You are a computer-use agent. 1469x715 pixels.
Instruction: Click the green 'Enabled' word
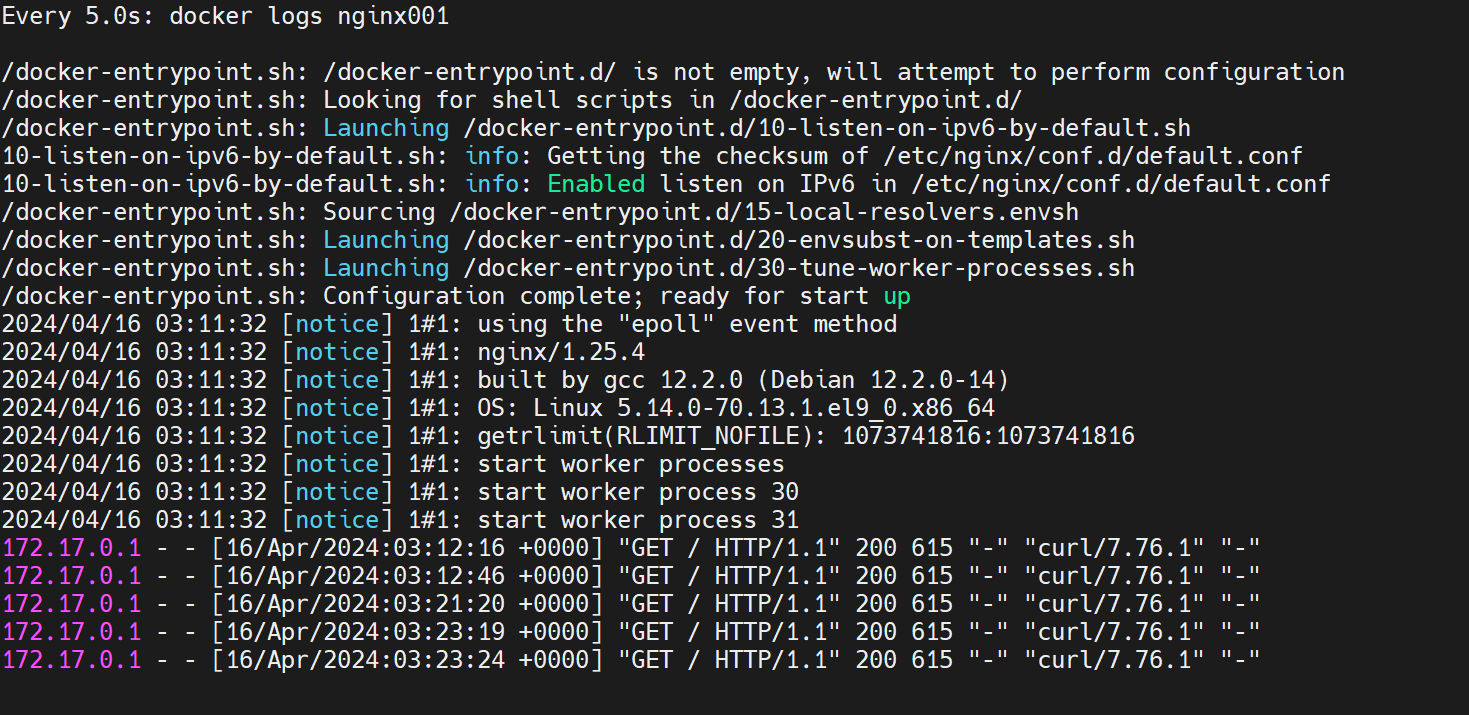(x=596, y=184)
